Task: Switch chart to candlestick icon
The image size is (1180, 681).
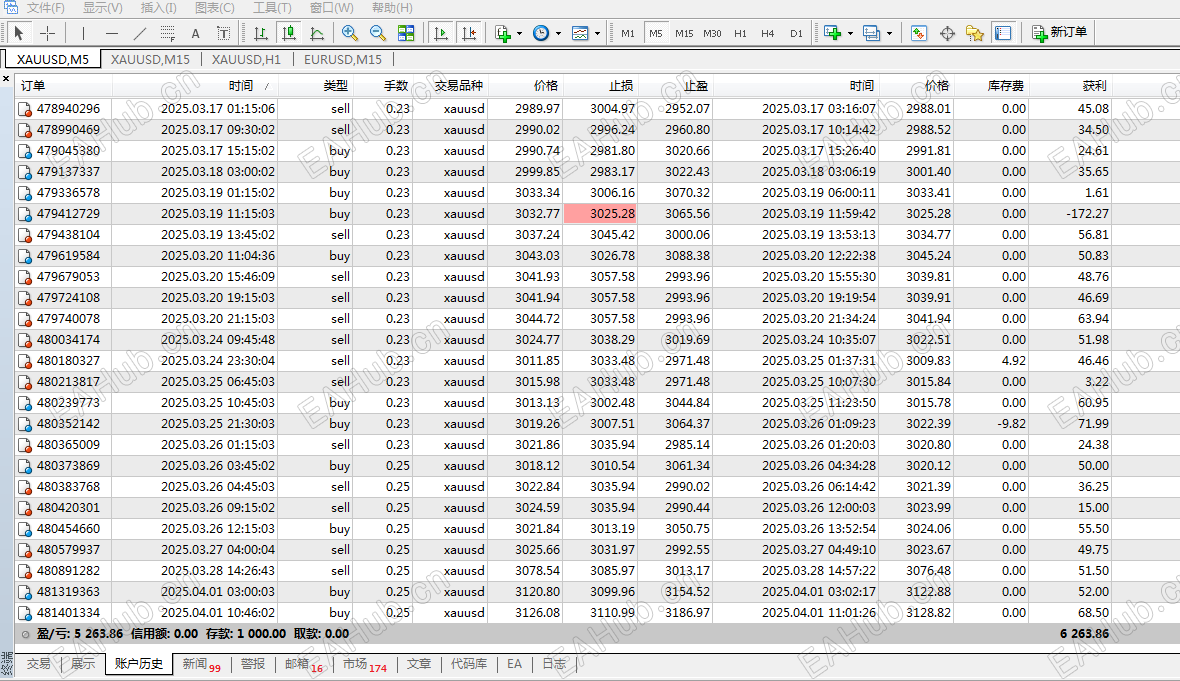Action: point(288,33)
